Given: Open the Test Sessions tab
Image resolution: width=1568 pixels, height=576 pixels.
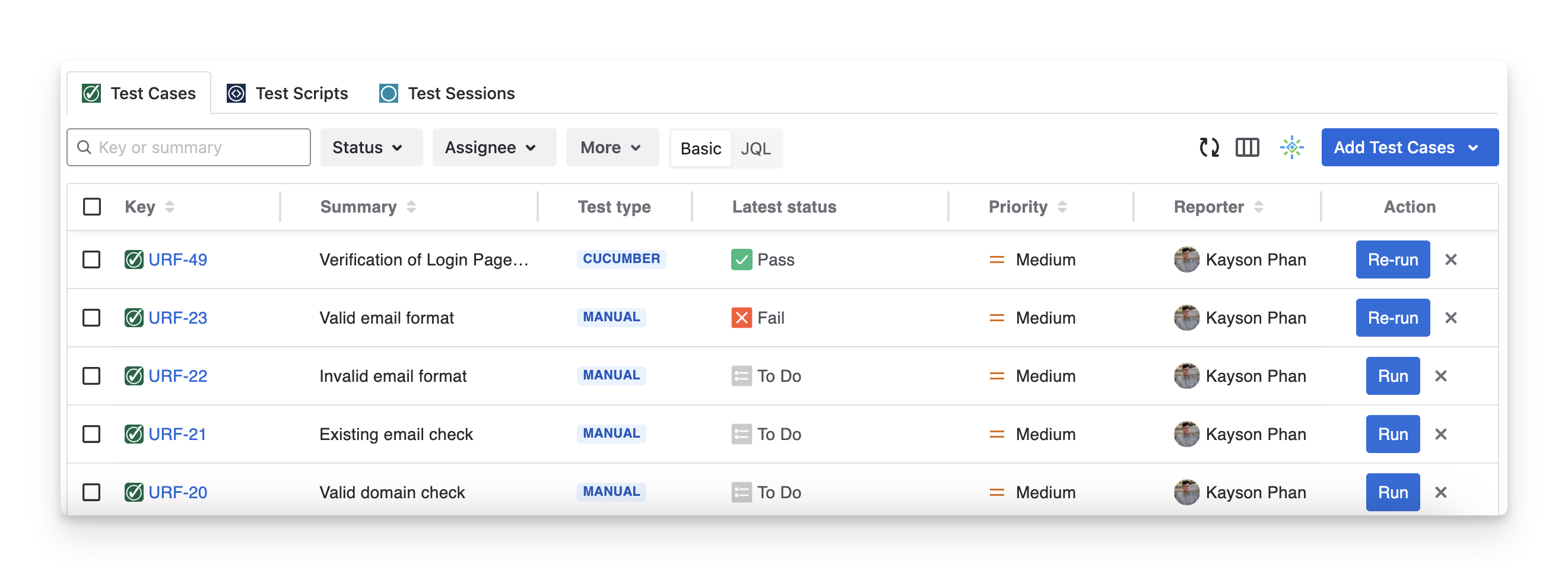Looking at the screenshot, I should point(447,93).
